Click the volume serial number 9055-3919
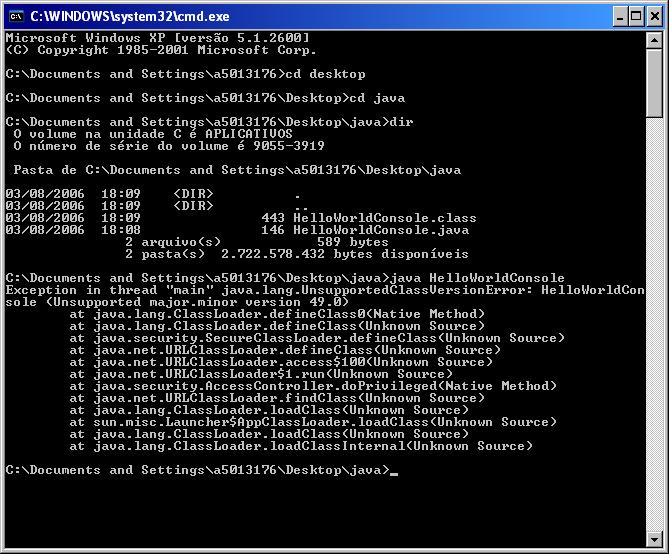This screenshot has height=554, width=669. (289, 146)
